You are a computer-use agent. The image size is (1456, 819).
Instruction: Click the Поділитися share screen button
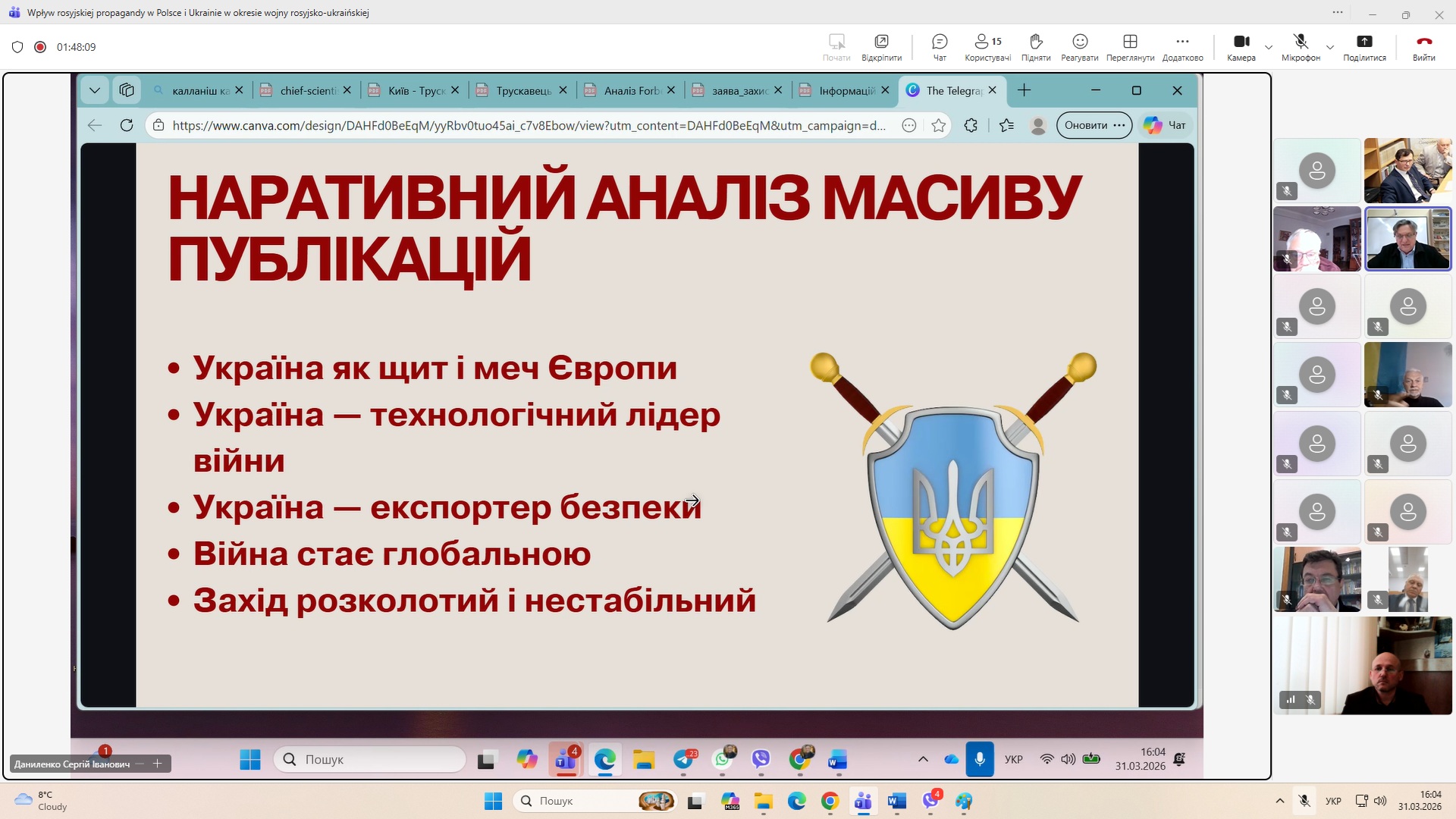coord(1364,47)
